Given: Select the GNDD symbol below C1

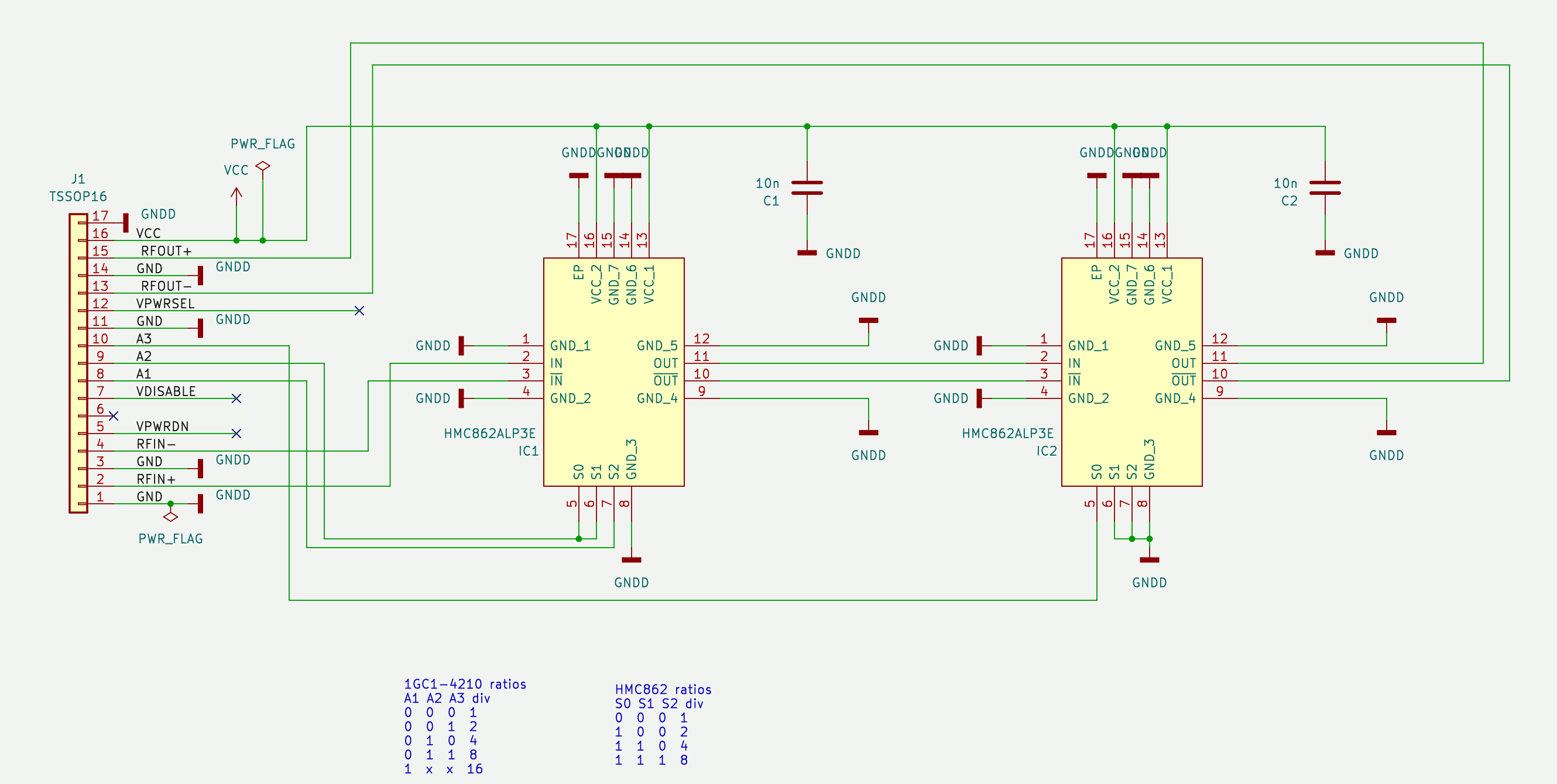Looking at the screenshot, I should 807,253.
